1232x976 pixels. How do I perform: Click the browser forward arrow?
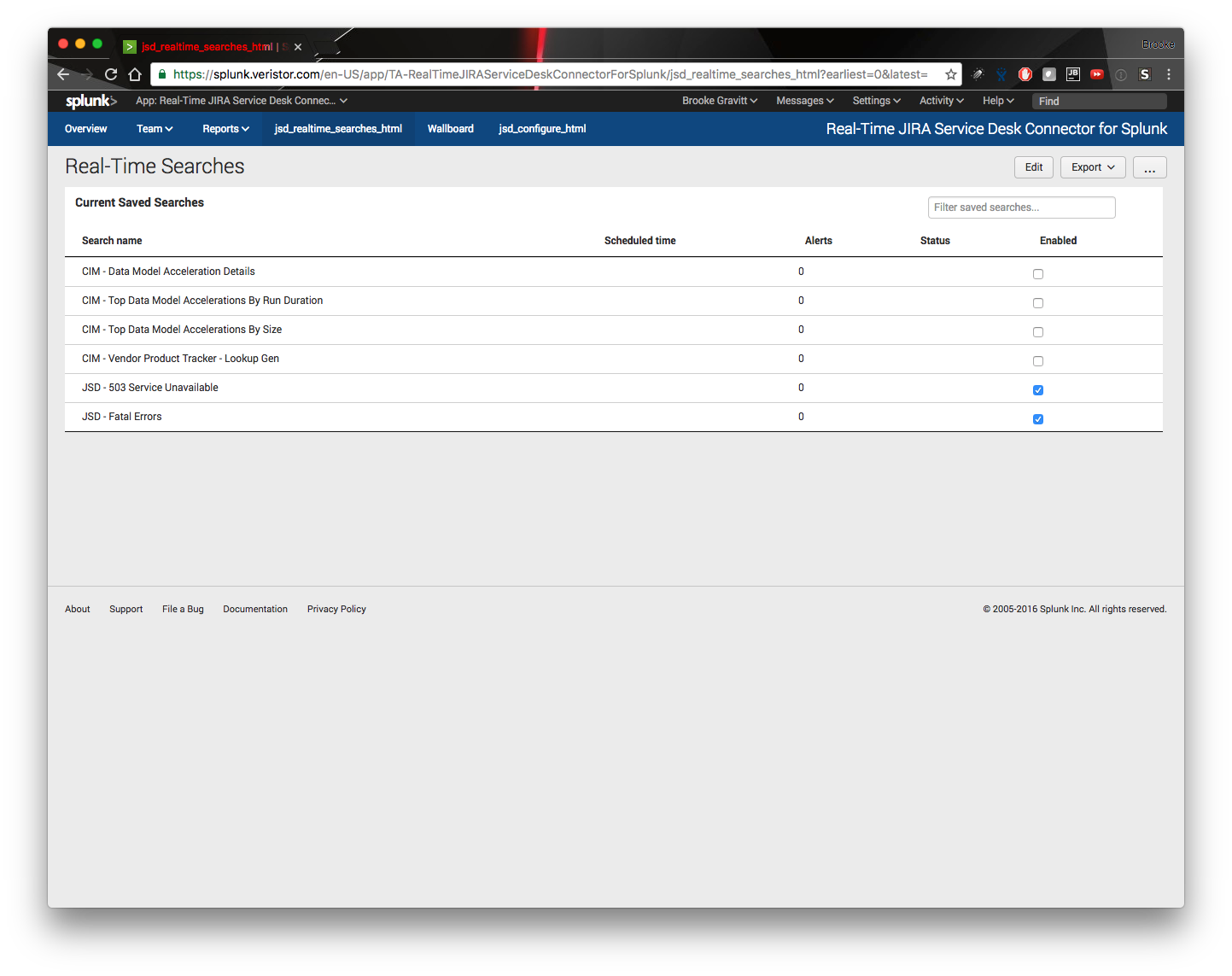pos(87,74)
